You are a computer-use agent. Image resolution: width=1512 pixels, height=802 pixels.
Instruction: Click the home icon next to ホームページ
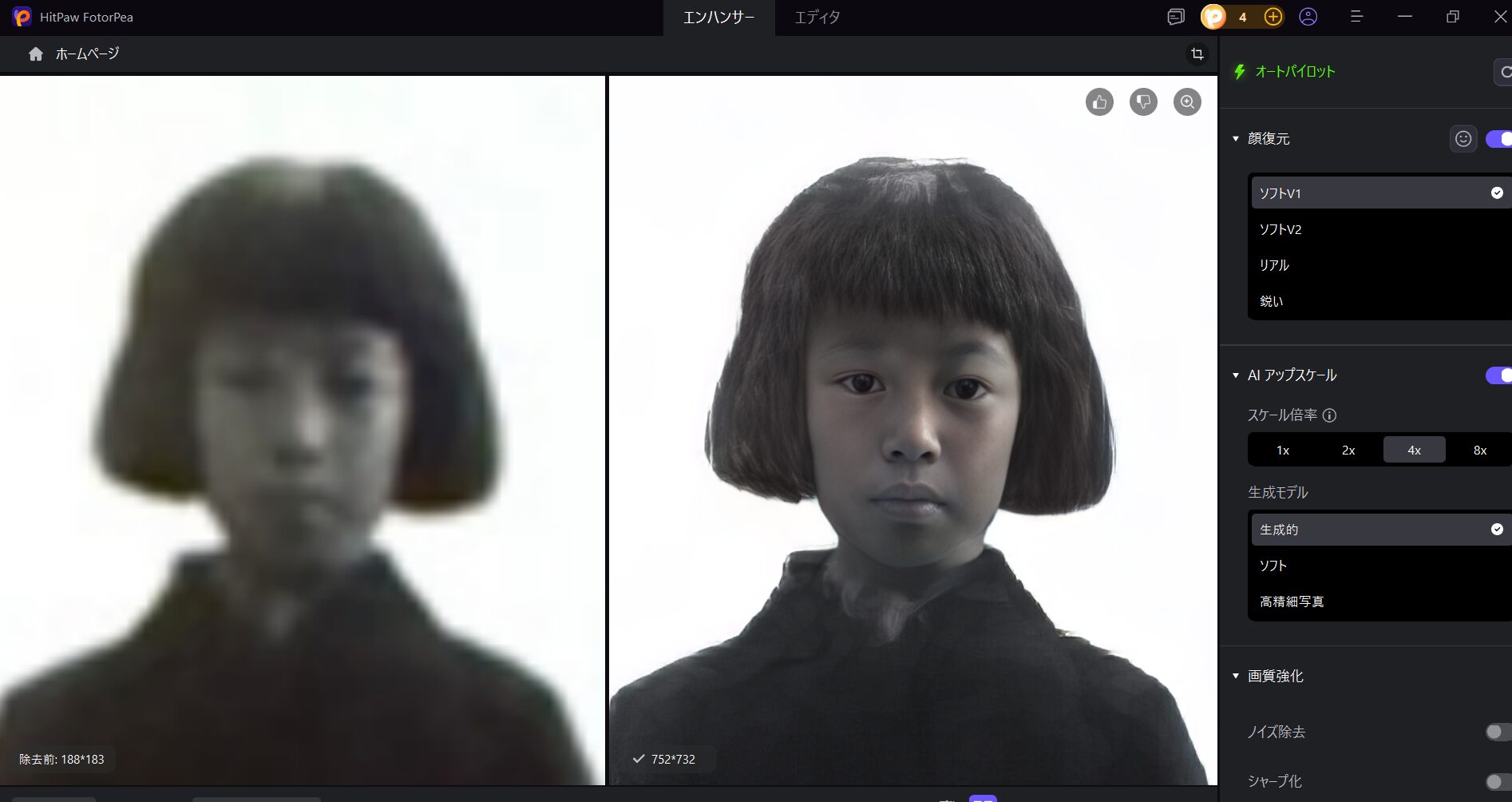[35, 54]
